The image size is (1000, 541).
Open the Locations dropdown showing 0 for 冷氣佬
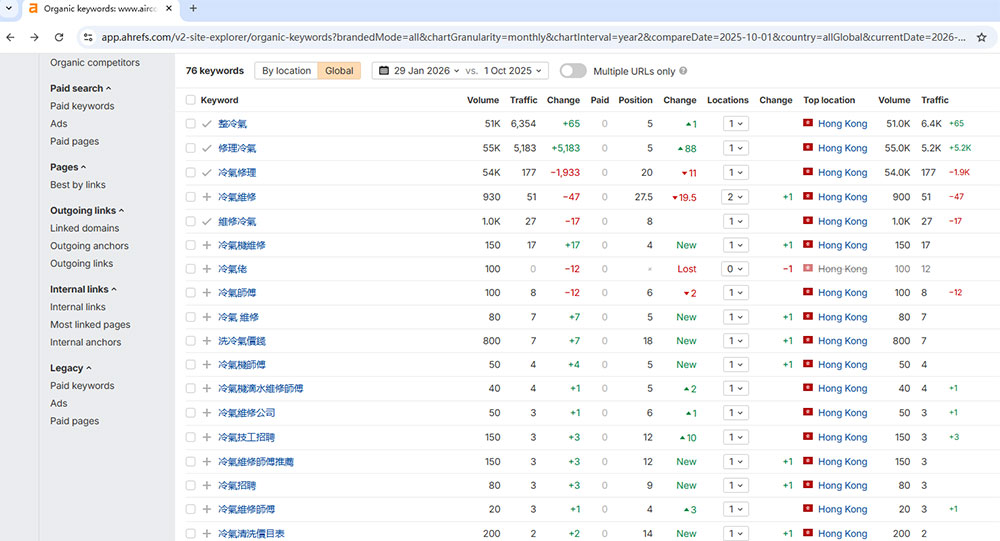pos(735,269)
